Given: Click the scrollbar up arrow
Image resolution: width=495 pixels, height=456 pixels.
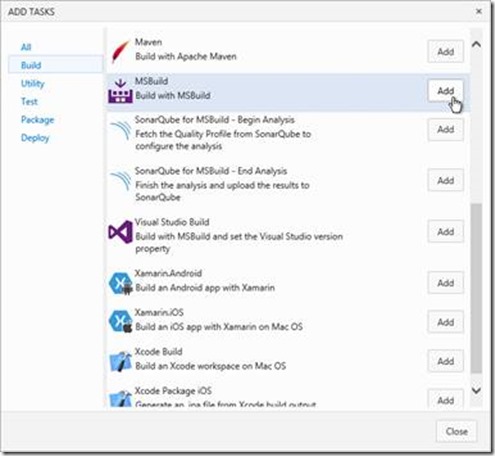Looking at the screenshot, I should click(476, 44).
